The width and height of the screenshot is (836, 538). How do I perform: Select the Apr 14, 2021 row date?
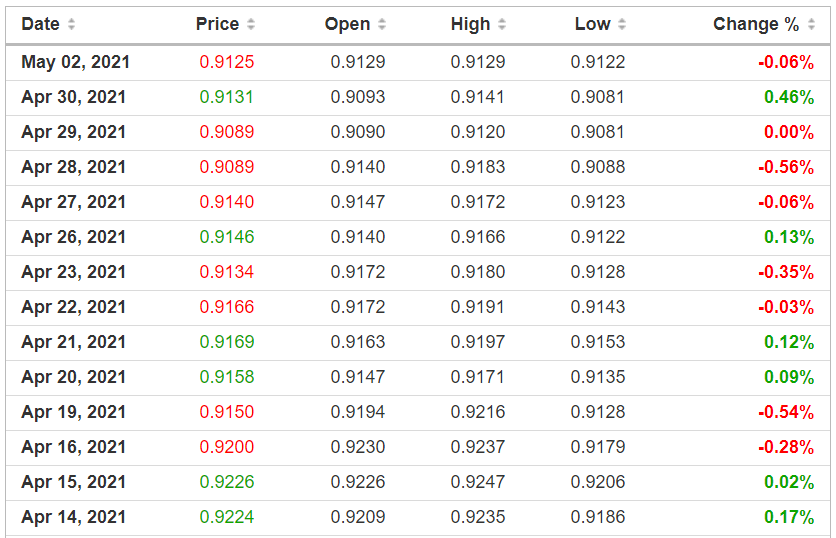pyautogui.click(x=73, y=517)
